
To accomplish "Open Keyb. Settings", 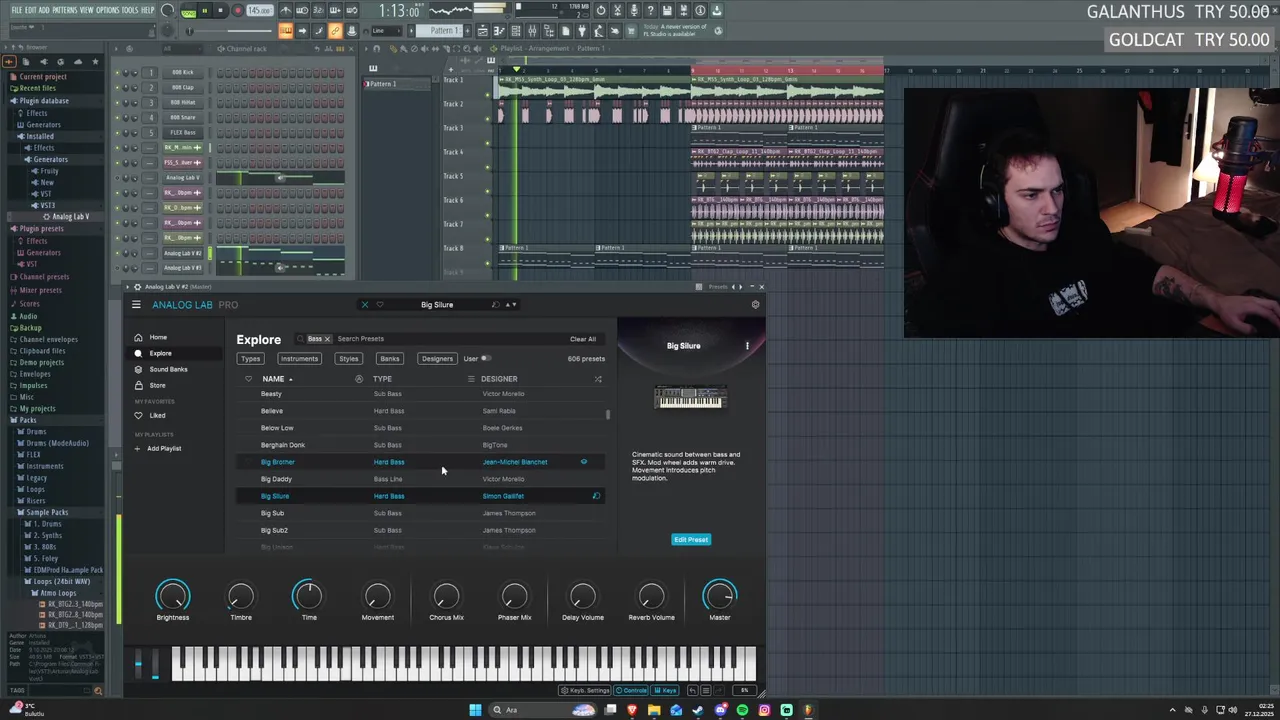I will point(585,690).
